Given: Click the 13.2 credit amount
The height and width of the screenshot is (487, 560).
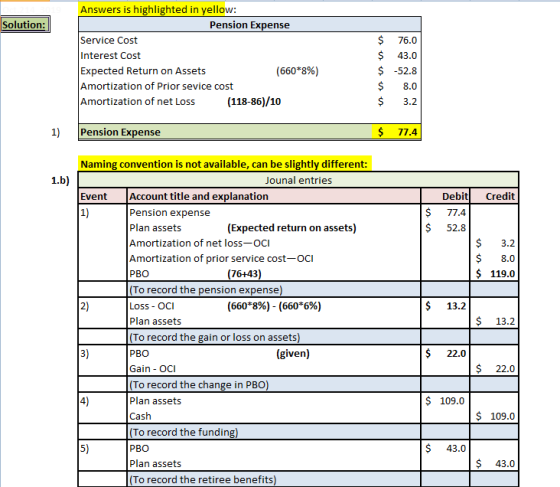Looking at the screenshot, I should tap(505, 322).
